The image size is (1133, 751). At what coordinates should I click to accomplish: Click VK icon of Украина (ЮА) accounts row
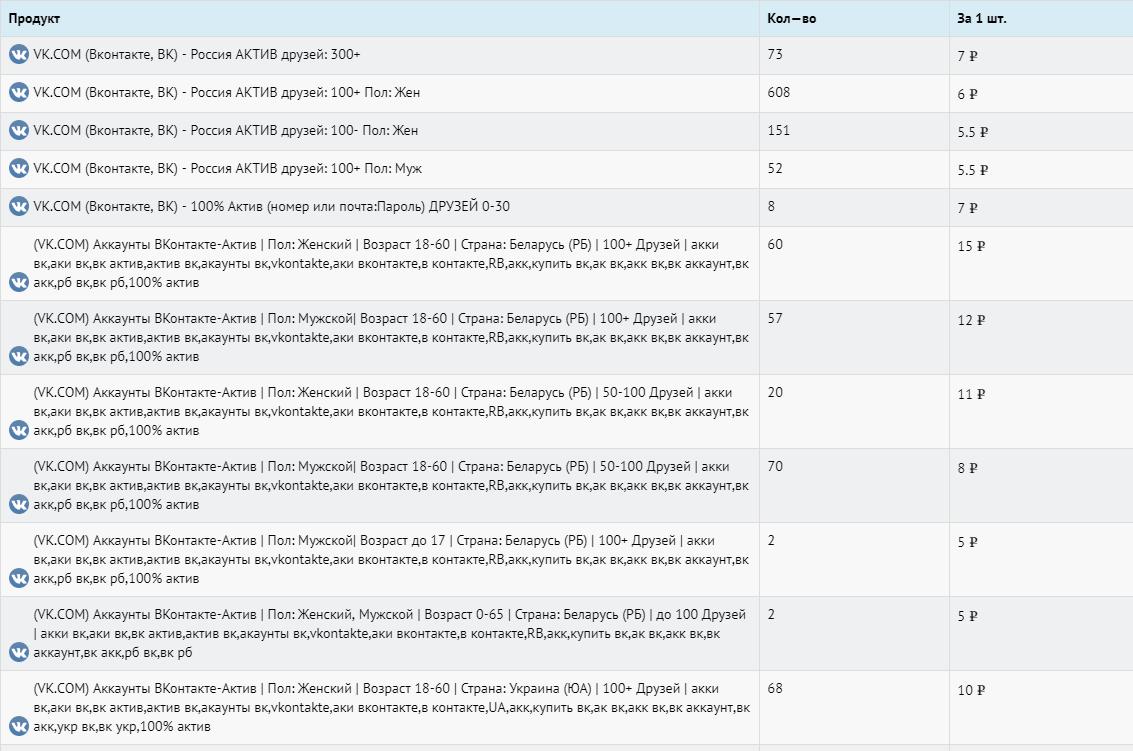coord(19,726)
